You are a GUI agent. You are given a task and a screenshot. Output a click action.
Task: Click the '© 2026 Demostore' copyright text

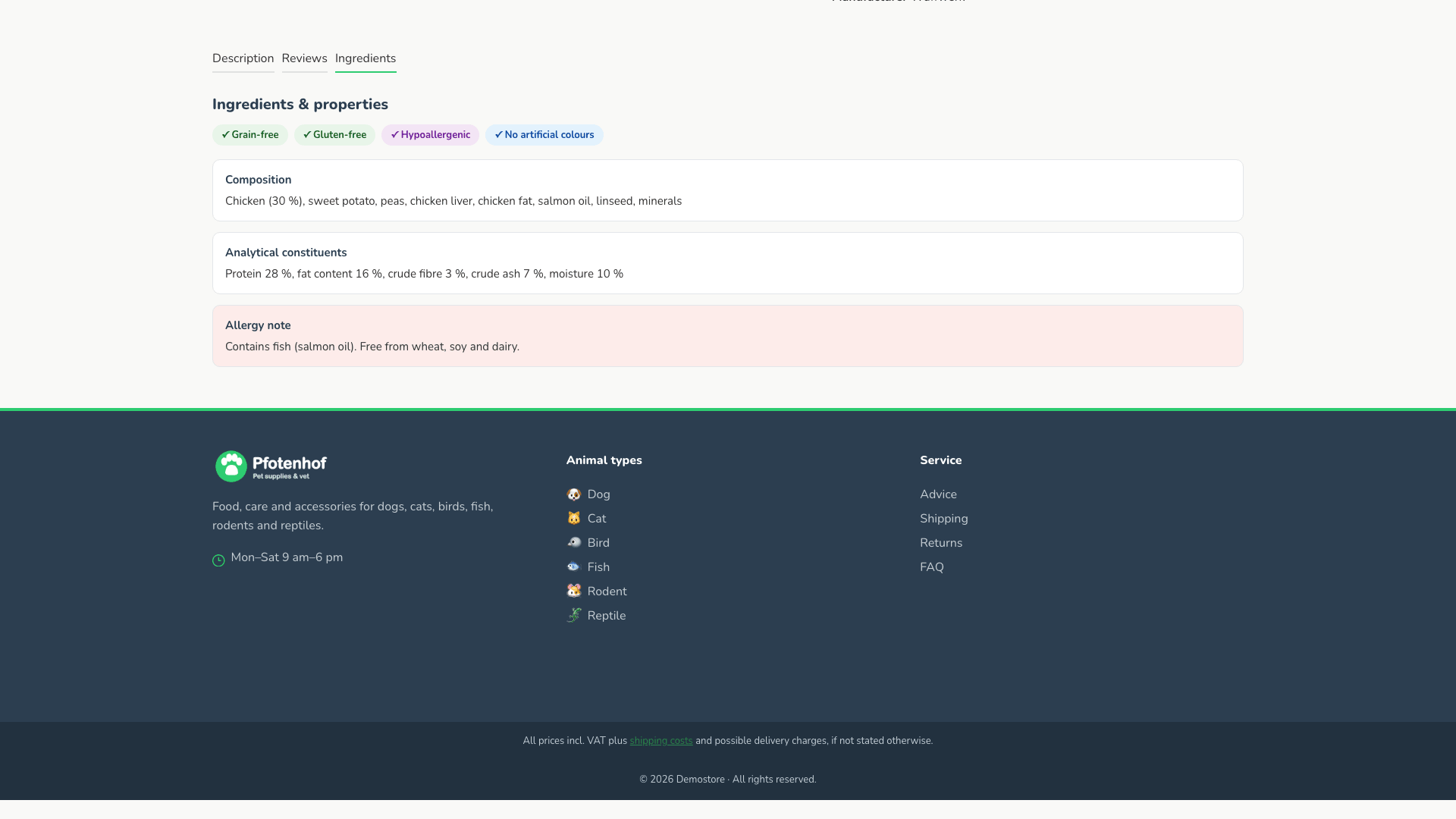pyautogui.click(x=728, y=780)
